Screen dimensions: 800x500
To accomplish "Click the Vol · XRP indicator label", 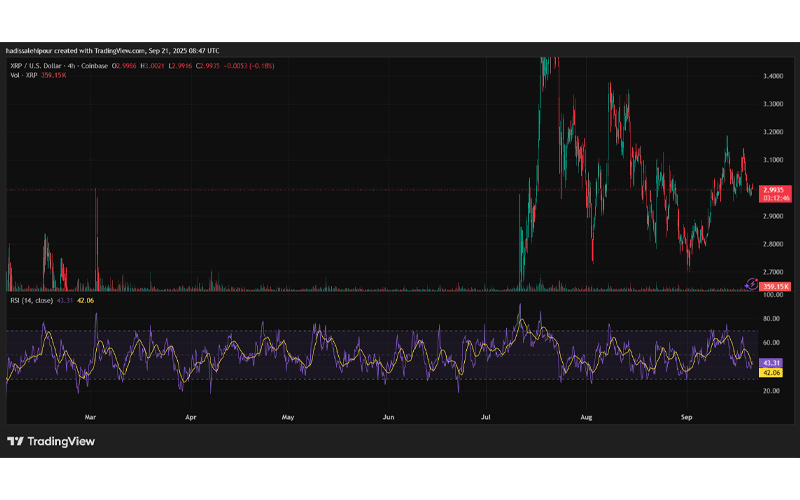I will coord(24,75).
